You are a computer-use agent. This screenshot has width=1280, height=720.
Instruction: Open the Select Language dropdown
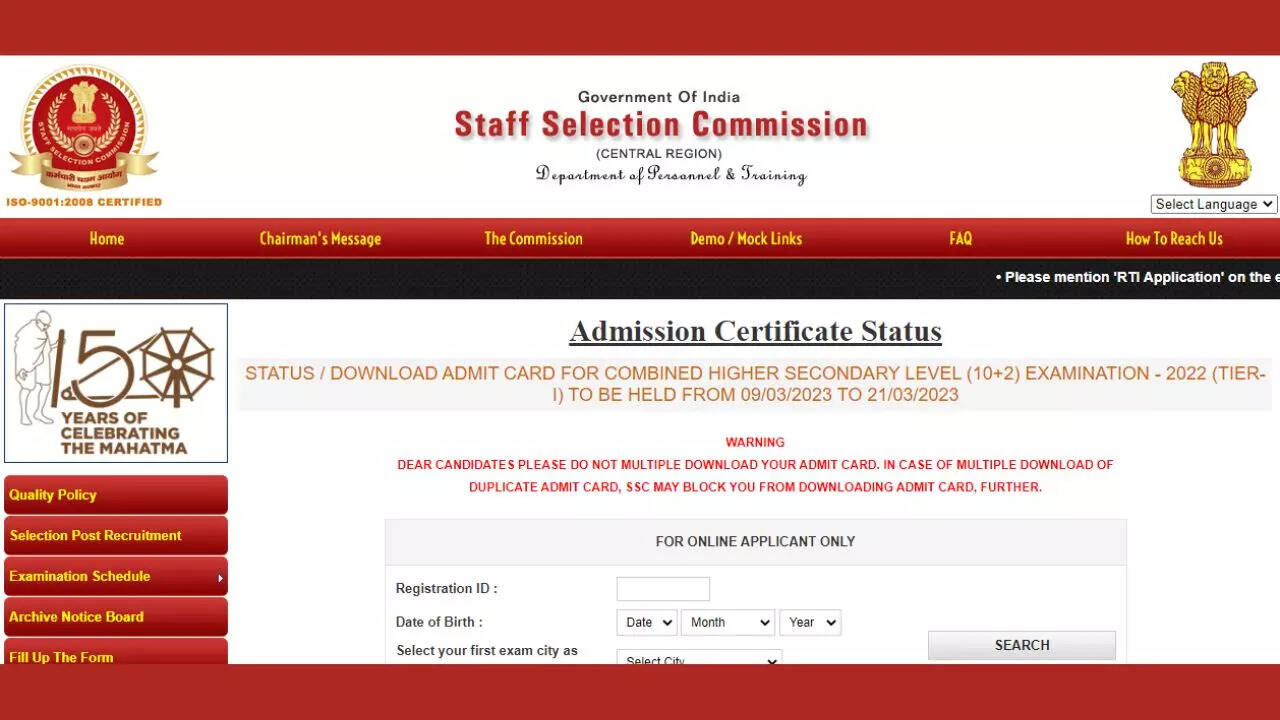(1214, 204)
